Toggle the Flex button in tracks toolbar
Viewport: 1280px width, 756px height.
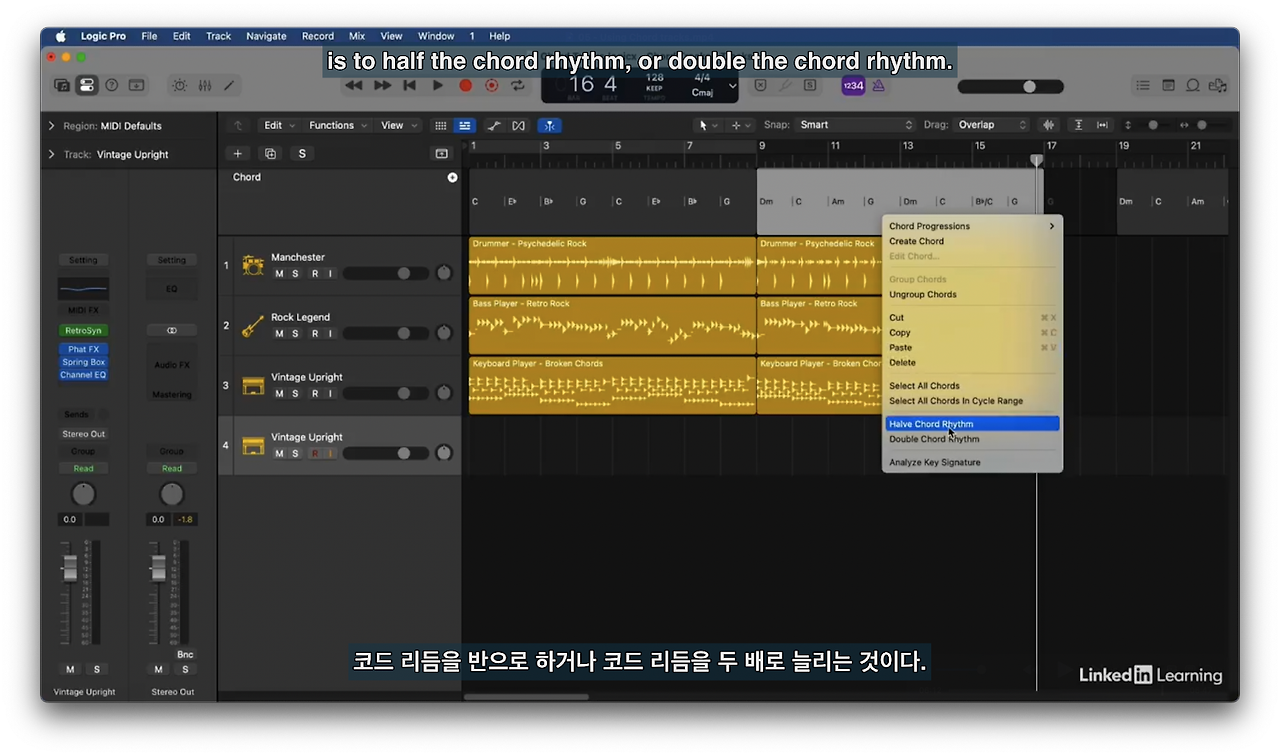click(518, 125)
